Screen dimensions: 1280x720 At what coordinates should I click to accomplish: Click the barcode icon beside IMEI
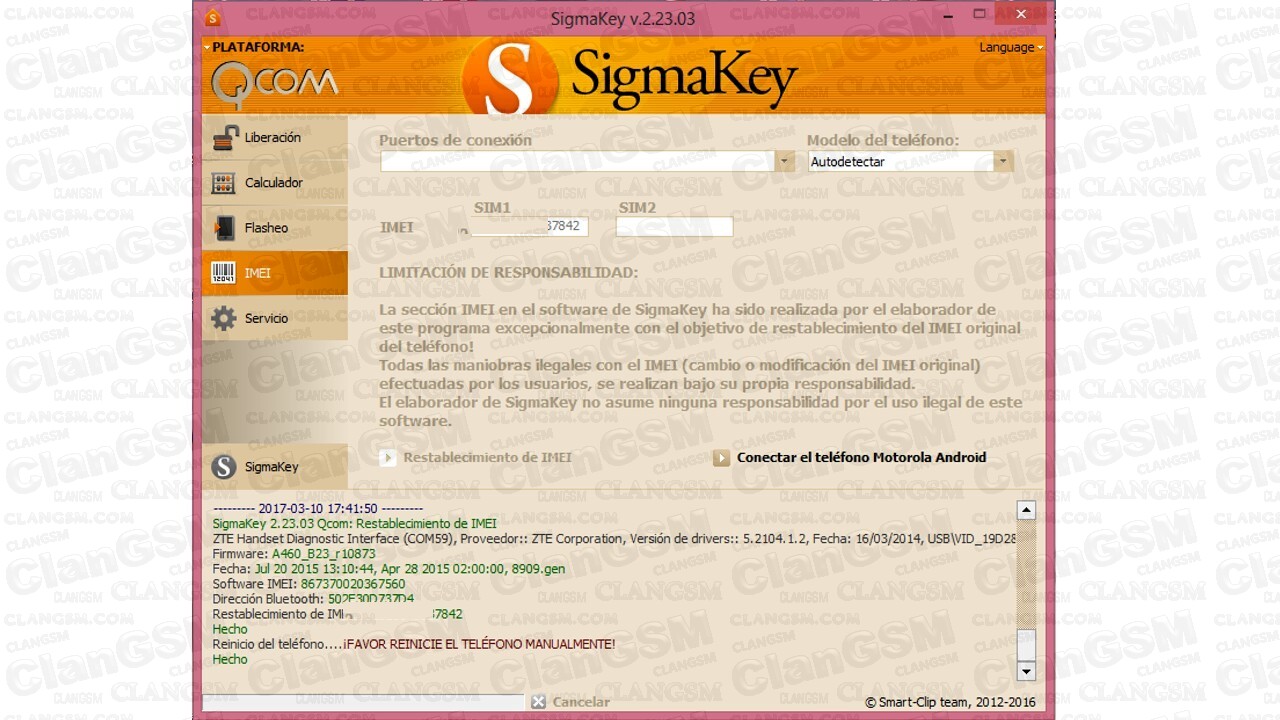[x=225, y=273]
